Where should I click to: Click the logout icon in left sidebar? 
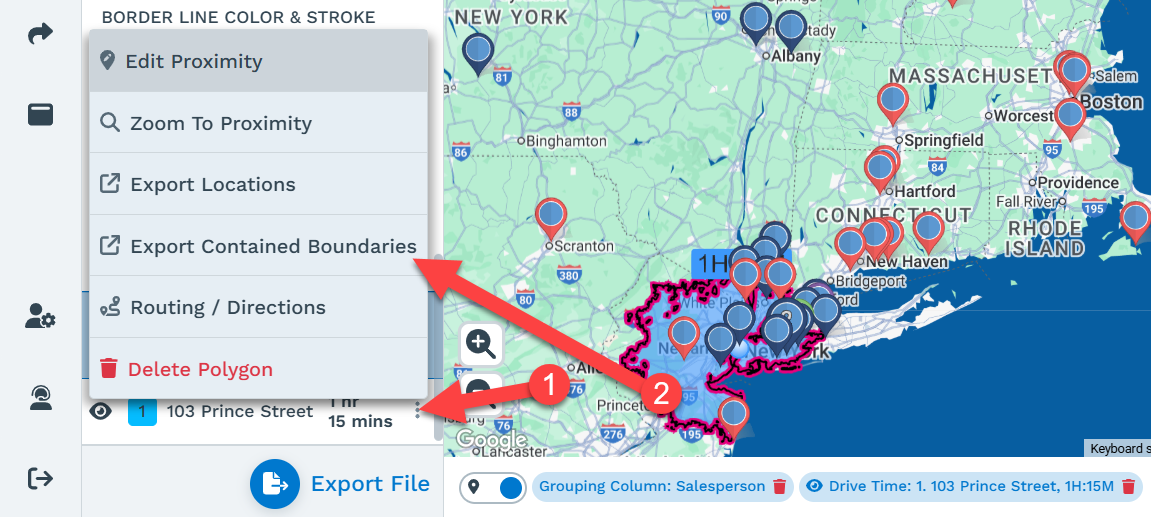40,479
